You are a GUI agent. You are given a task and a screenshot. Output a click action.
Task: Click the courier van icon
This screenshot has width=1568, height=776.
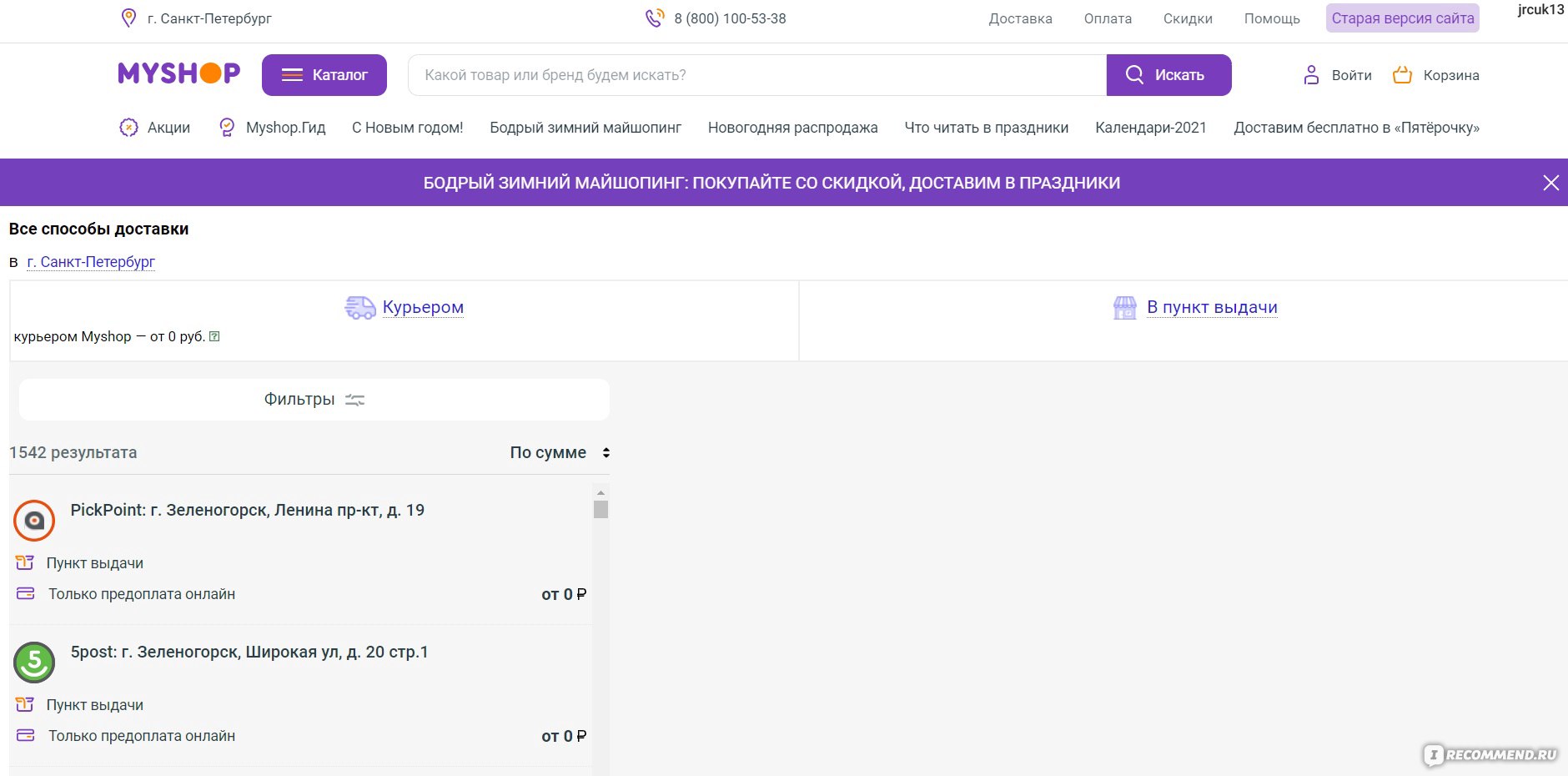coord(360,307)
